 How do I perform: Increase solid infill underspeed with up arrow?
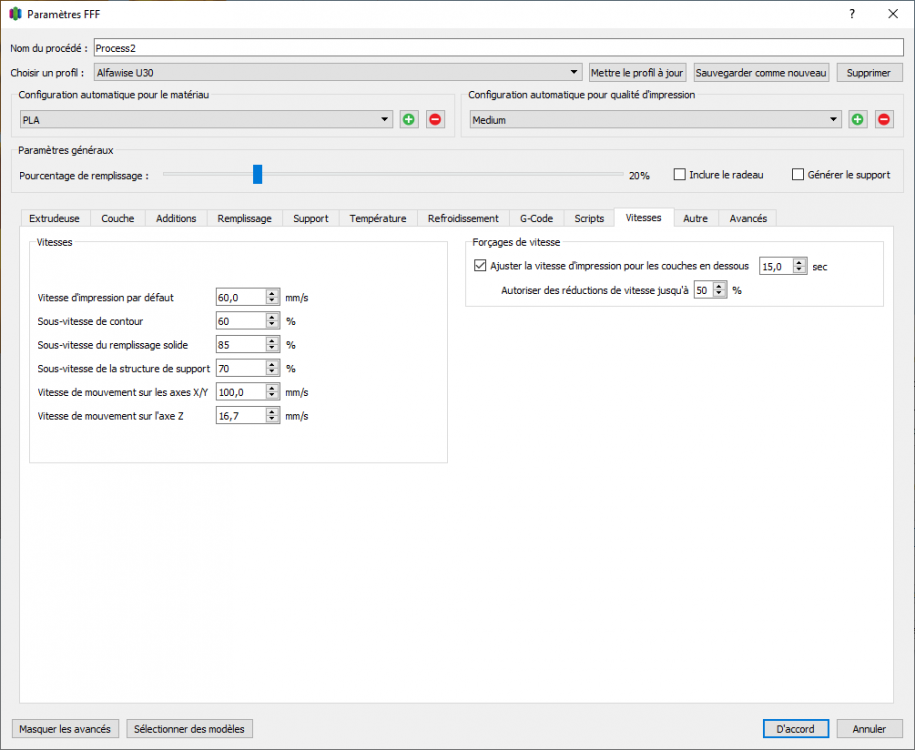click(x=272, y=341)
